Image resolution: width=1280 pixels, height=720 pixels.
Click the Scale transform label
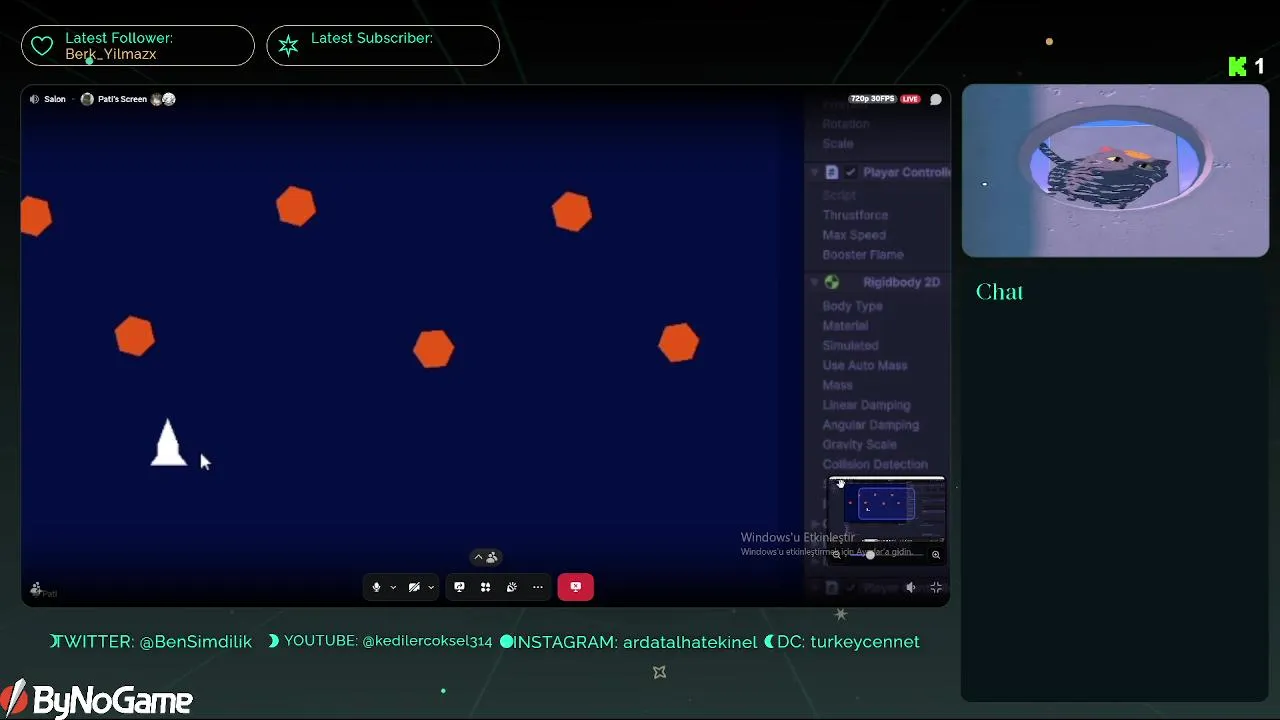point(838,144)
